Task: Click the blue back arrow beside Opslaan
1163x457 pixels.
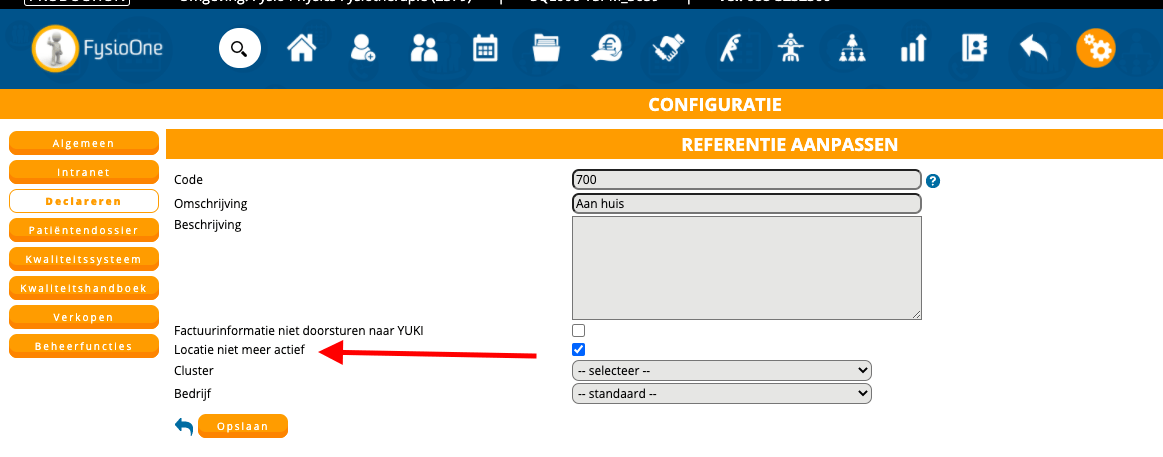Action: click(184, 427)
